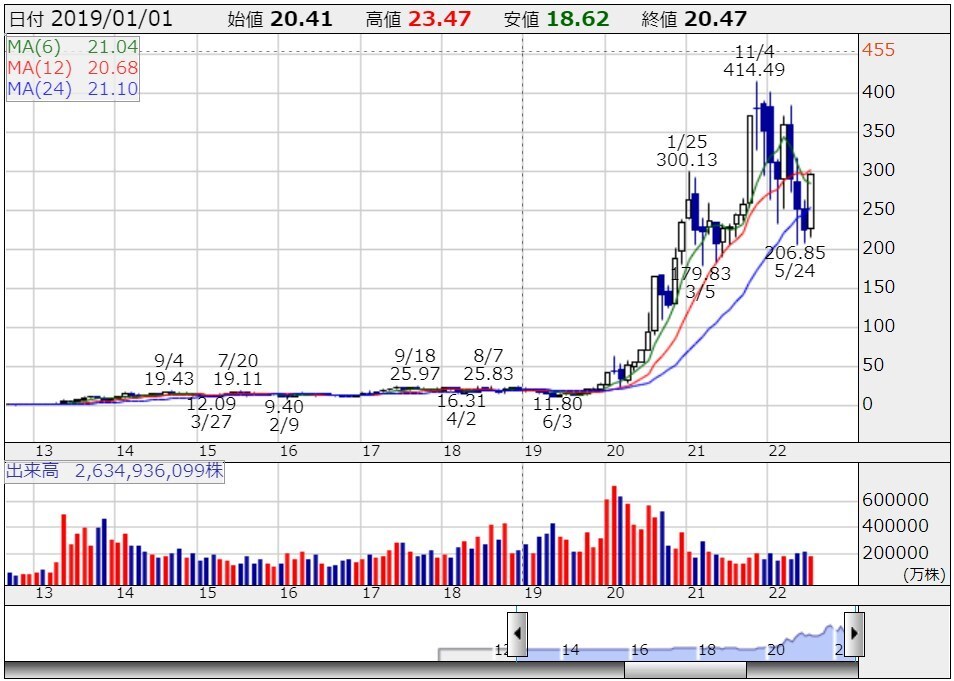Screen dimensions: 954x681
Task: Toggle the MA(24) moving average legend
Action: click(x=72, y=89)
